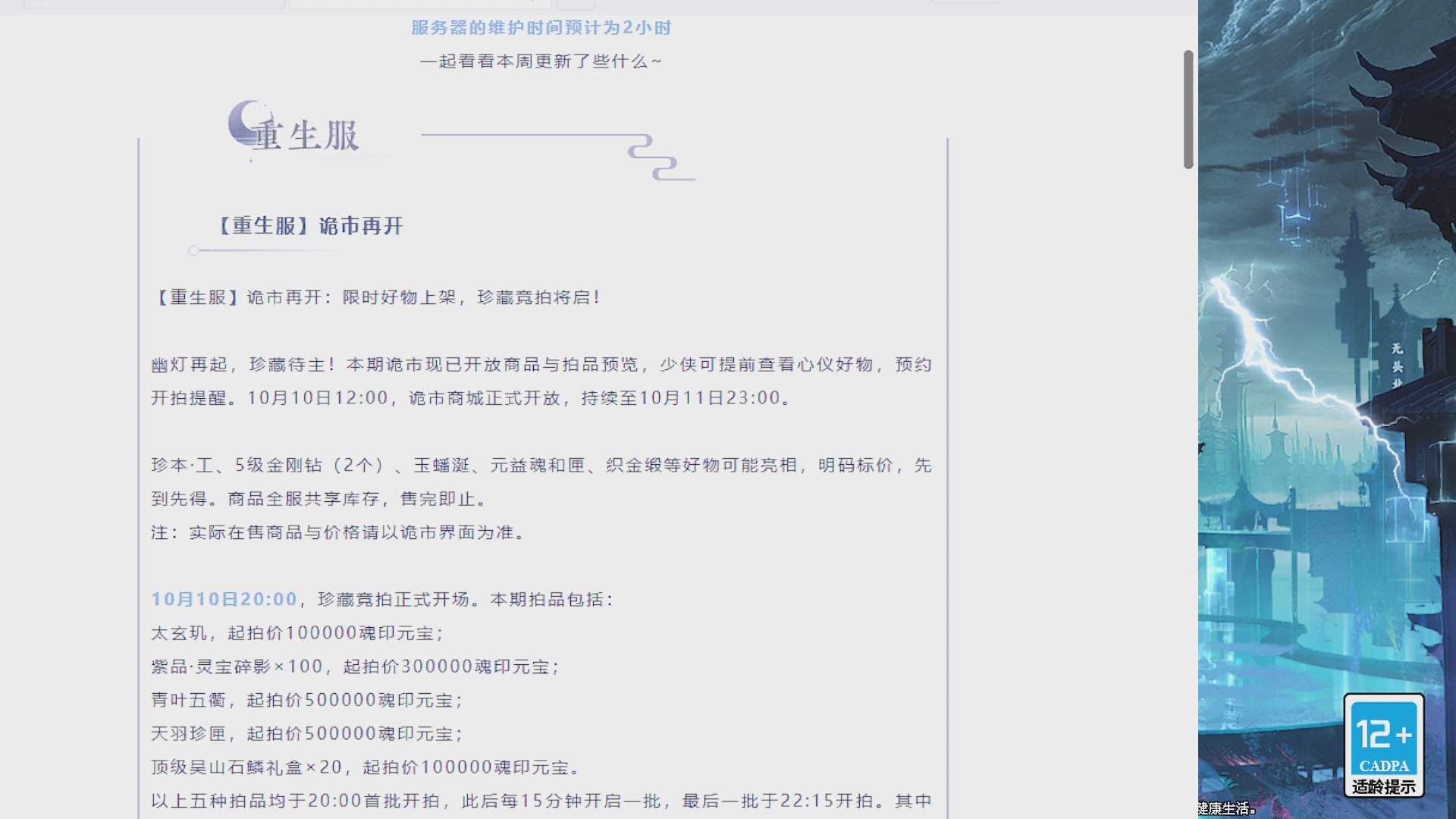Viewport: 1456px width, 819px height.
Task: Click the 太玄玑 auction item line
Action: pyautogui.click(x=297, y=633)
